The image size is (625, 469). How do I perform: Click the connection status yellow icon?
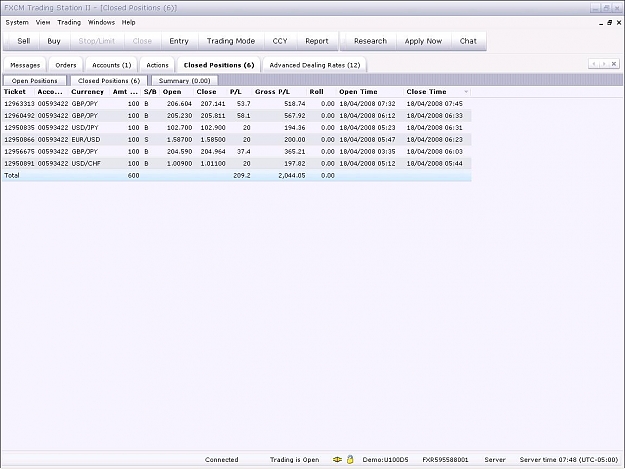coord(337,459)
